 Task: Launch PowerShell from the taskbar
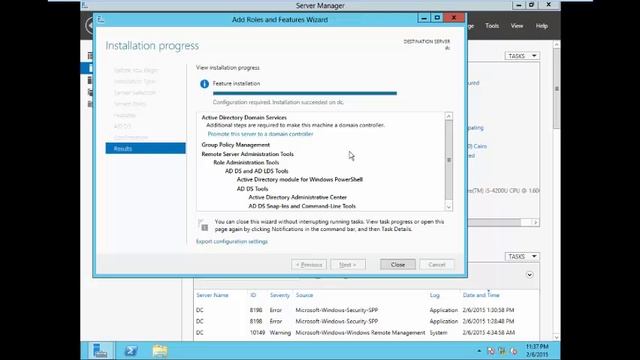tap(131, 351)
